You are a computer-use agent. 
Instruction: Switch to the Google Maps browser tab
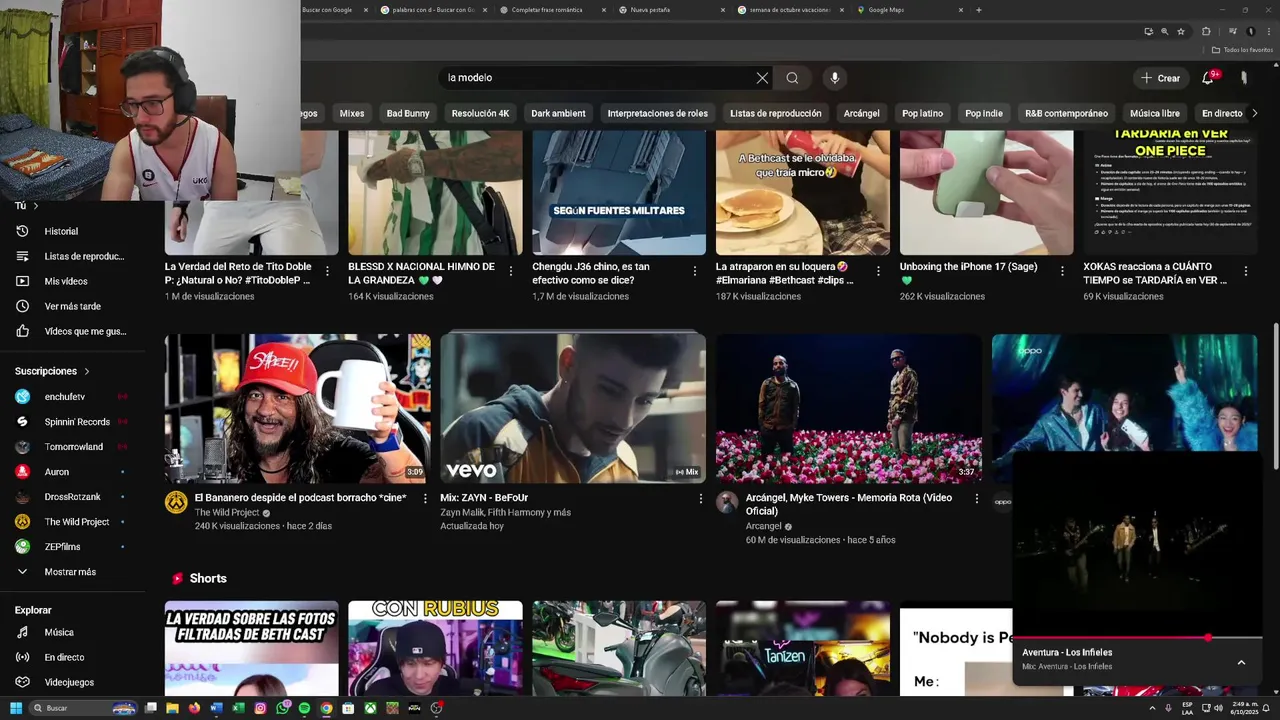coord(910,10)
